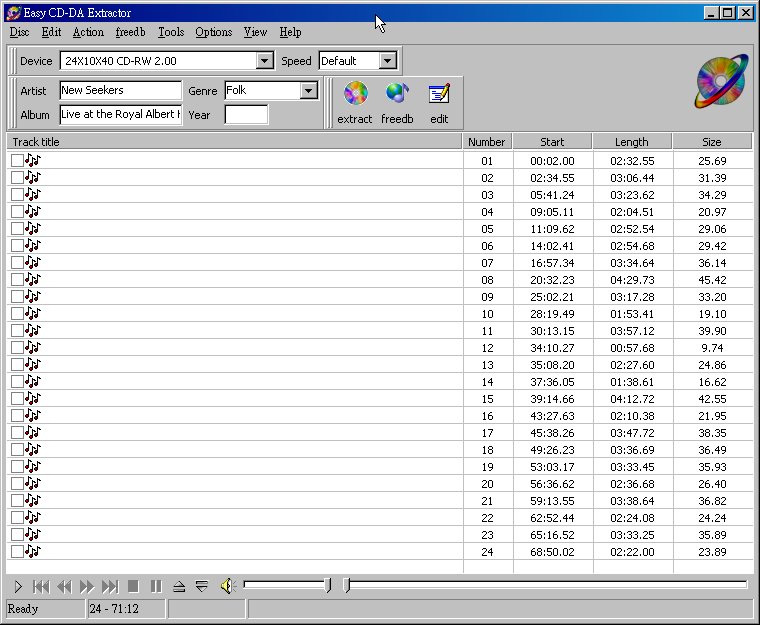
Task: Start playback with the play button
Action: point(18,587)
